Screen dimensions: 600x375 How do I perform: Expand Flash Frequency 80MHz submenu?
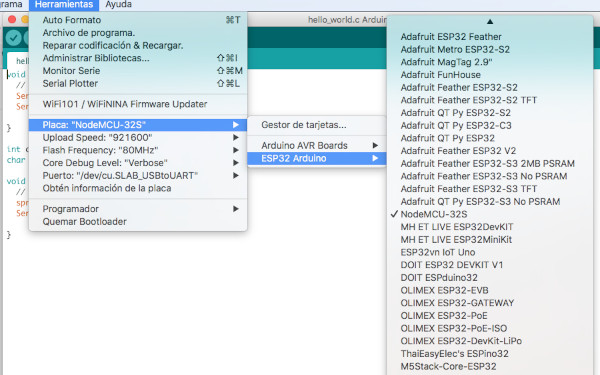tap(138, 150)
